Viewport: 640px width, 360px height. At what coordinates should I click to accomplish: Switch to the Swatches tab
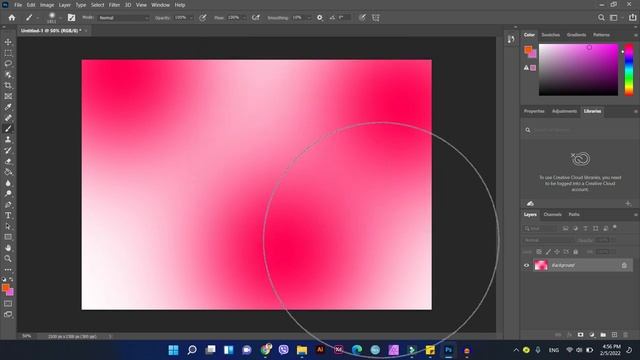point(550,35)
